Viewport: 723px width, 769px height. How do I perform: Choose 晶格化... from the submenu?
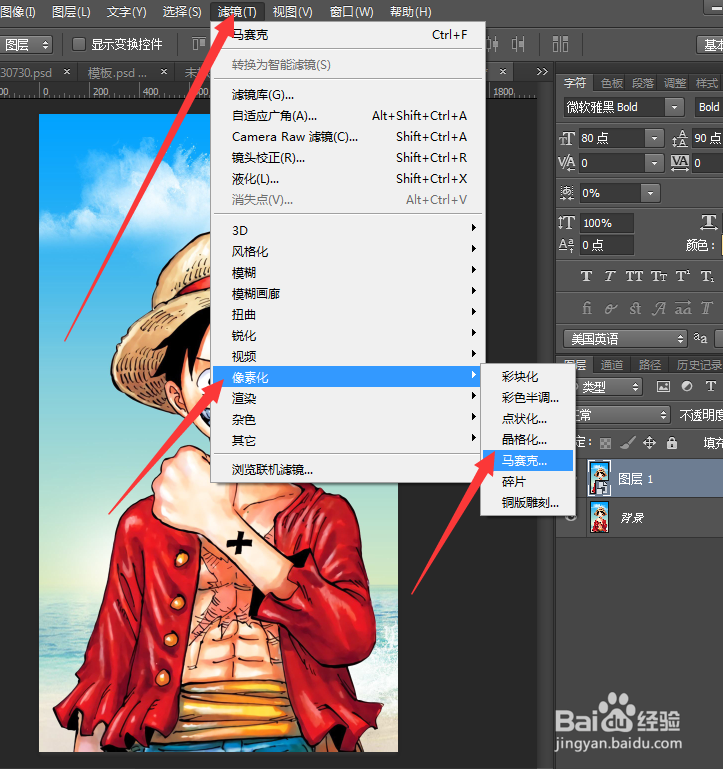click(x=528, y=439)
